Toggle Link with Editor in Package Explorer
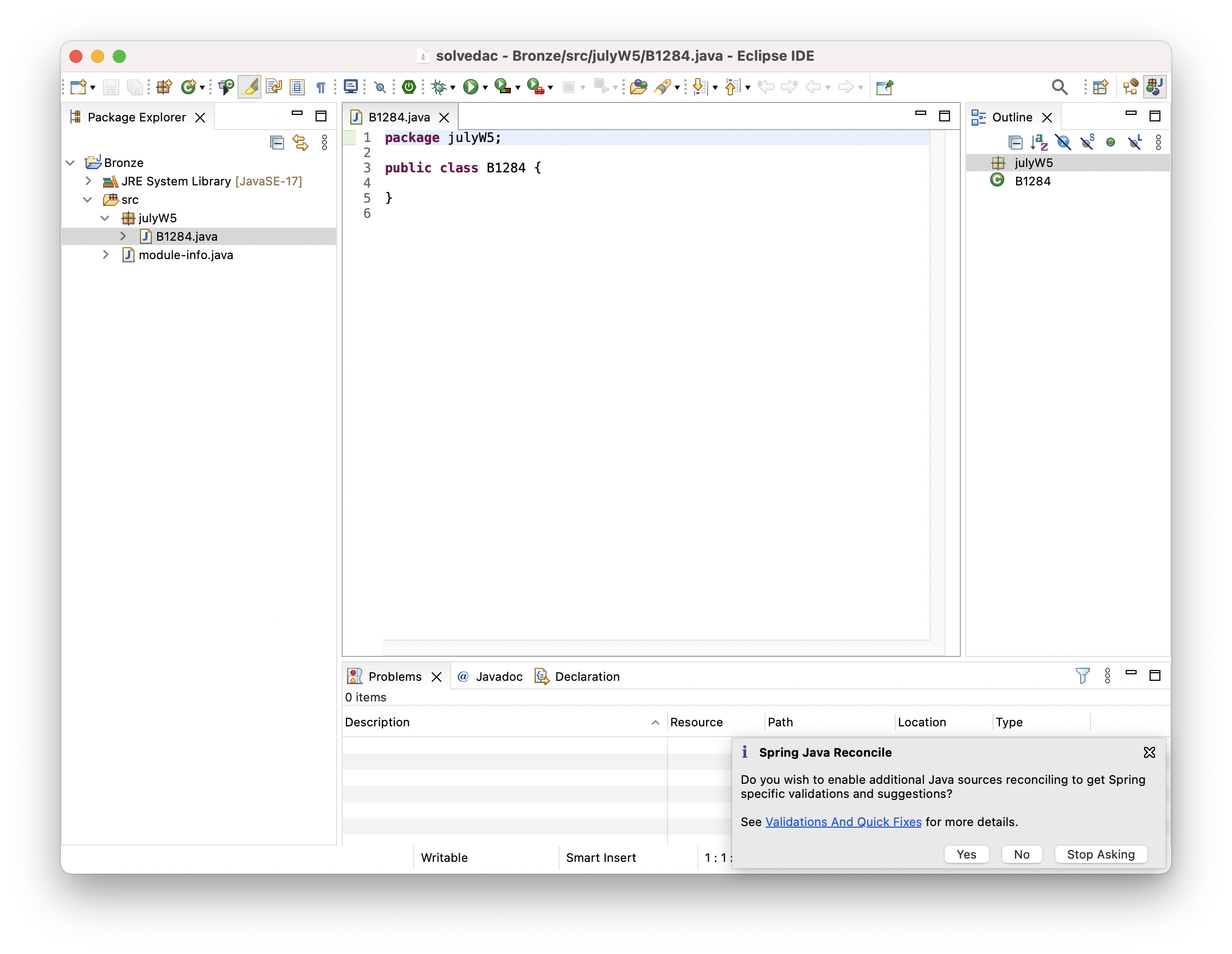Screen dimensions: 1232x954 point(300,142)
